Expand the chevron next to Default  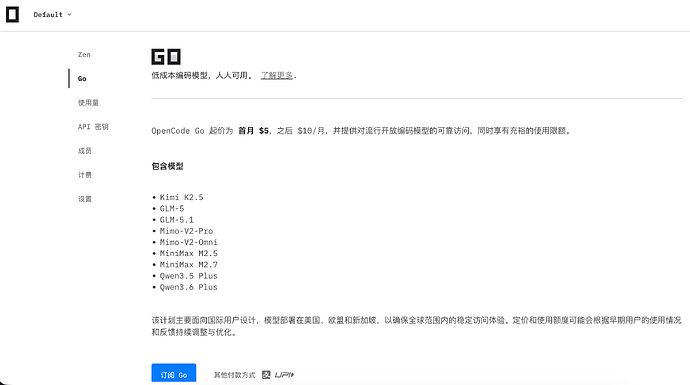69,15
